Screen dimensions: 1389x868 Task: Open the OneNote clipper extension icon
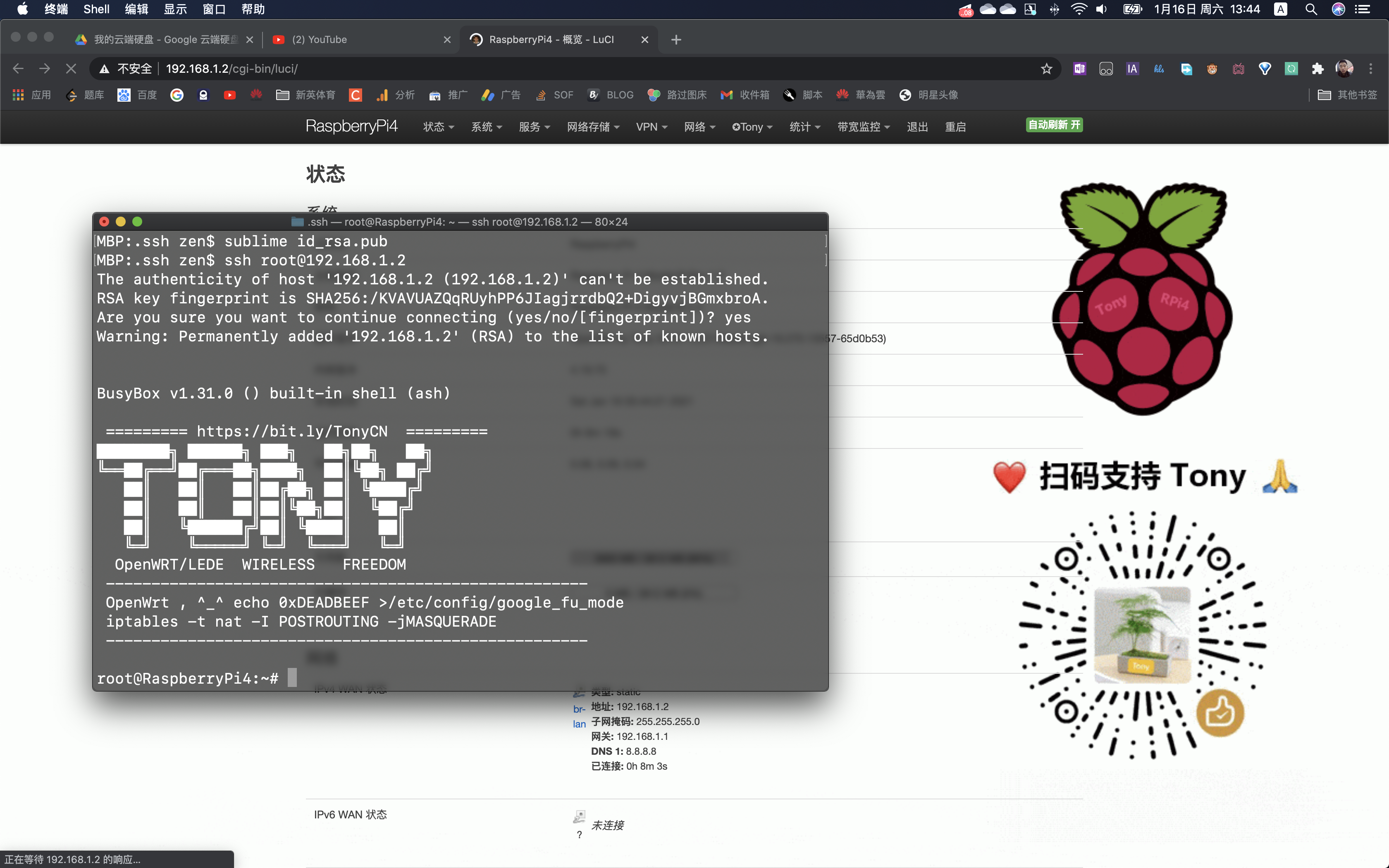(1080, 69)
